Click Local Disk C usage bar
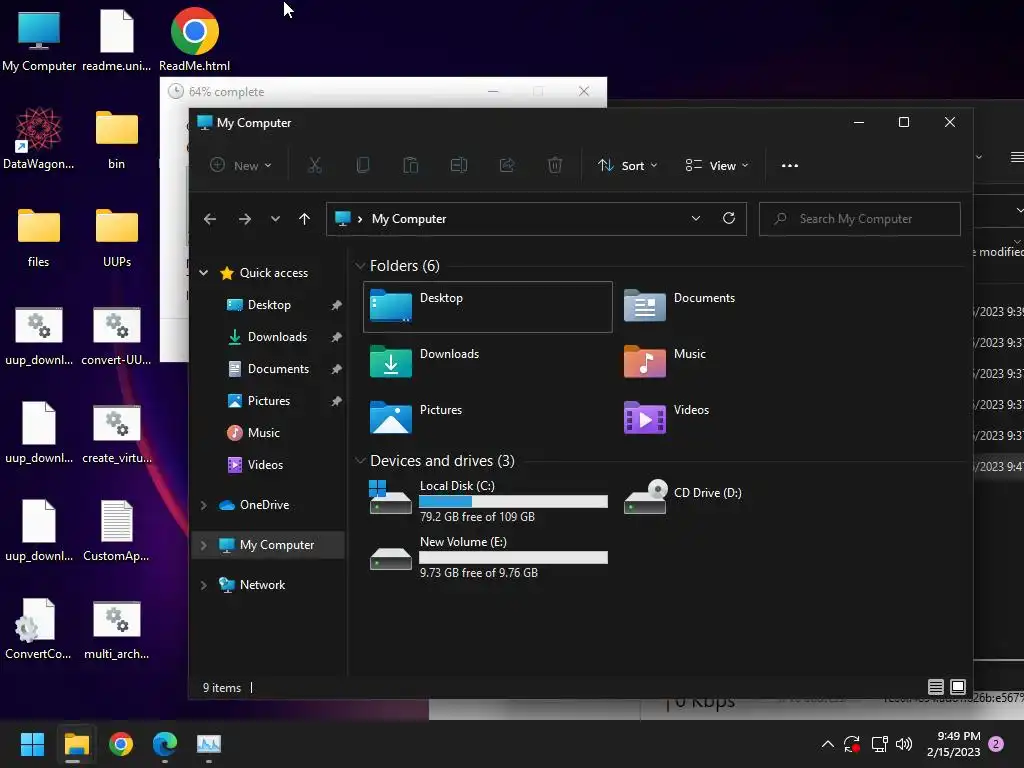The width and height of the screenshot is (1024, 768). pos(513,502)
